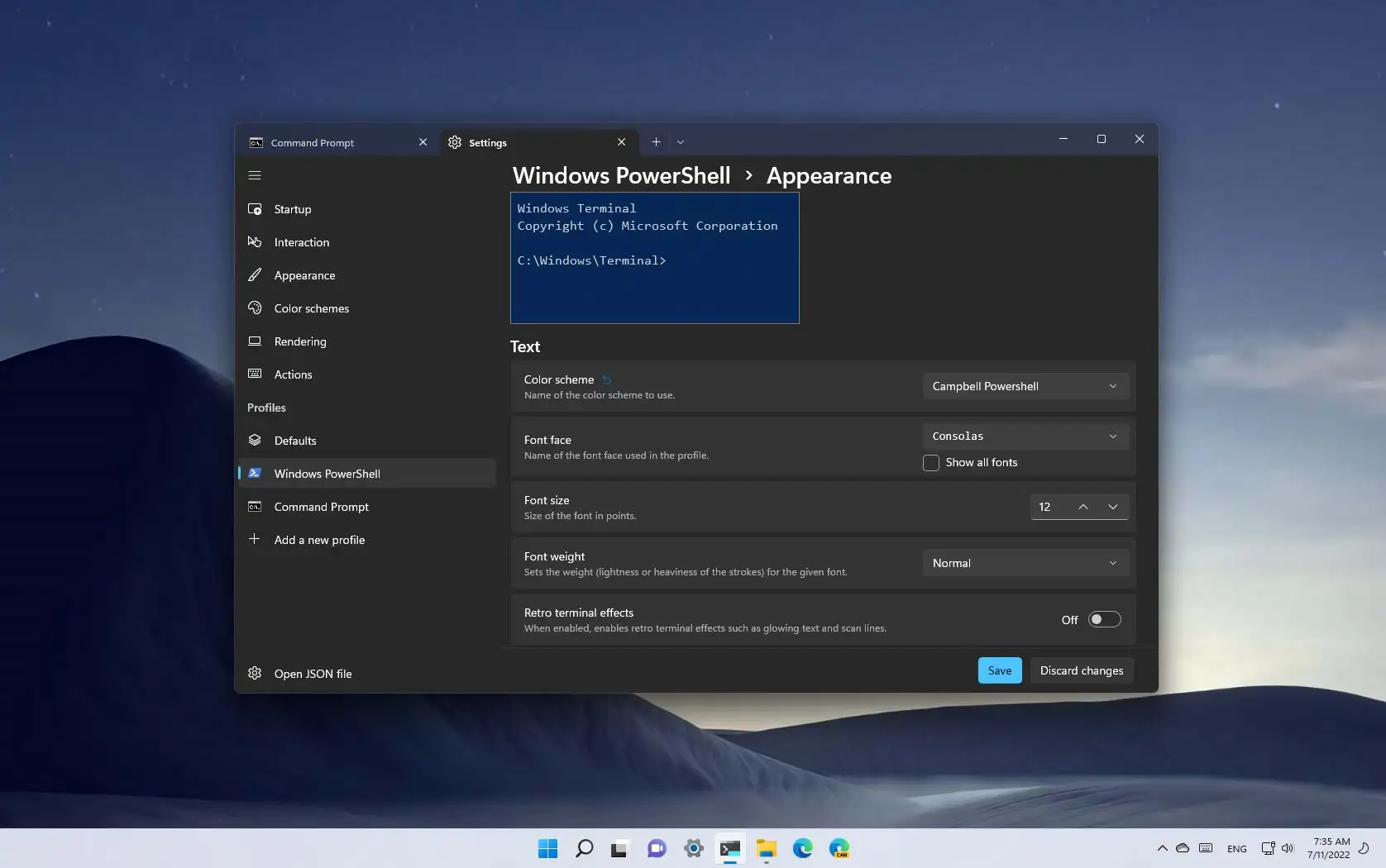Collapse the navigation with the hamburger icon
Screen dimensions: 1386x868
tap(255, 174)
